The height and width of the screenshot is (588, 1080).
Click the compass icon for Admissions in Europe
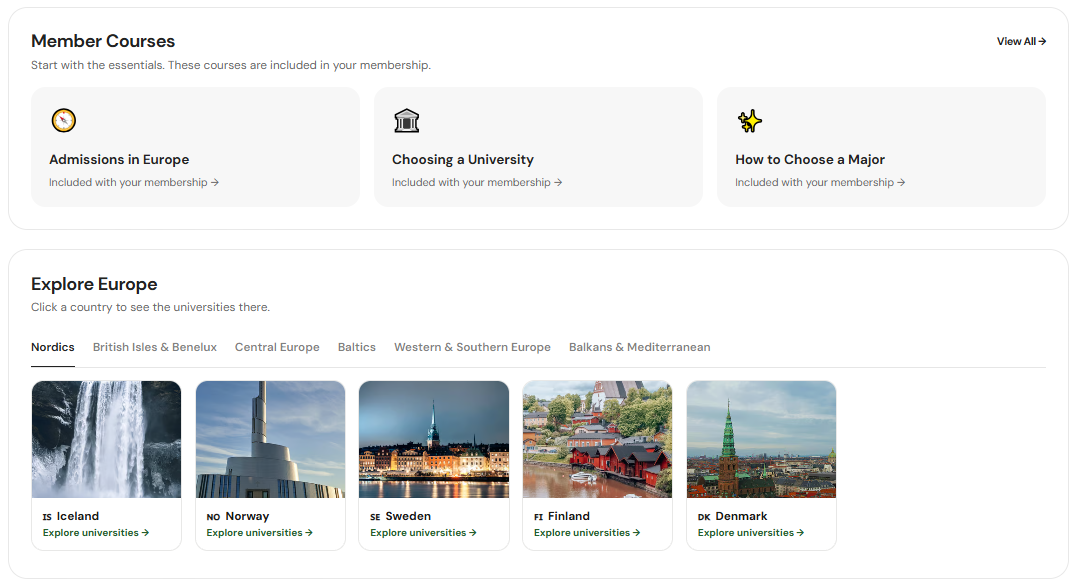63,120
